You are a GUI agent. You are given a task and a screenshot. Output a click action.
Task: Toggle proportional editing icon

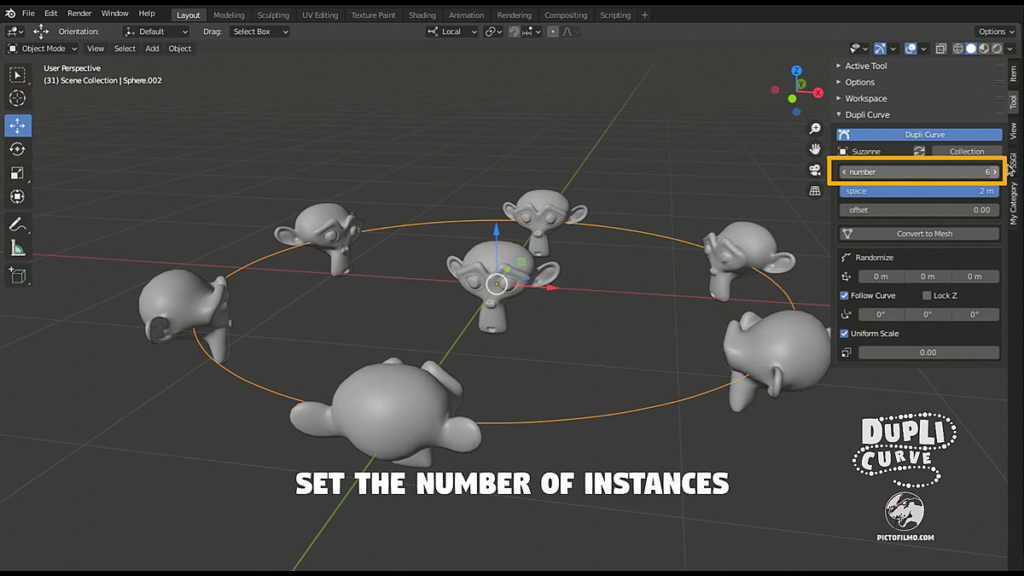point(552,31)
